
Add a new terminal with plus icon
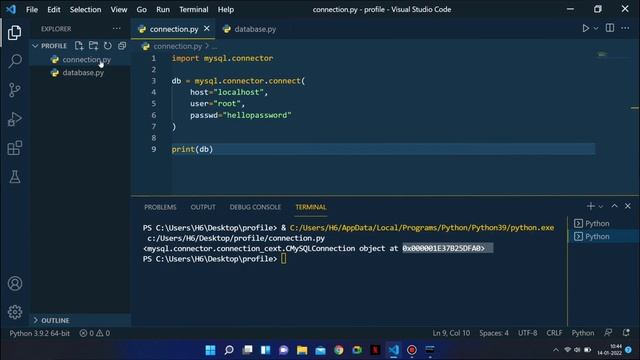[590, 207]
